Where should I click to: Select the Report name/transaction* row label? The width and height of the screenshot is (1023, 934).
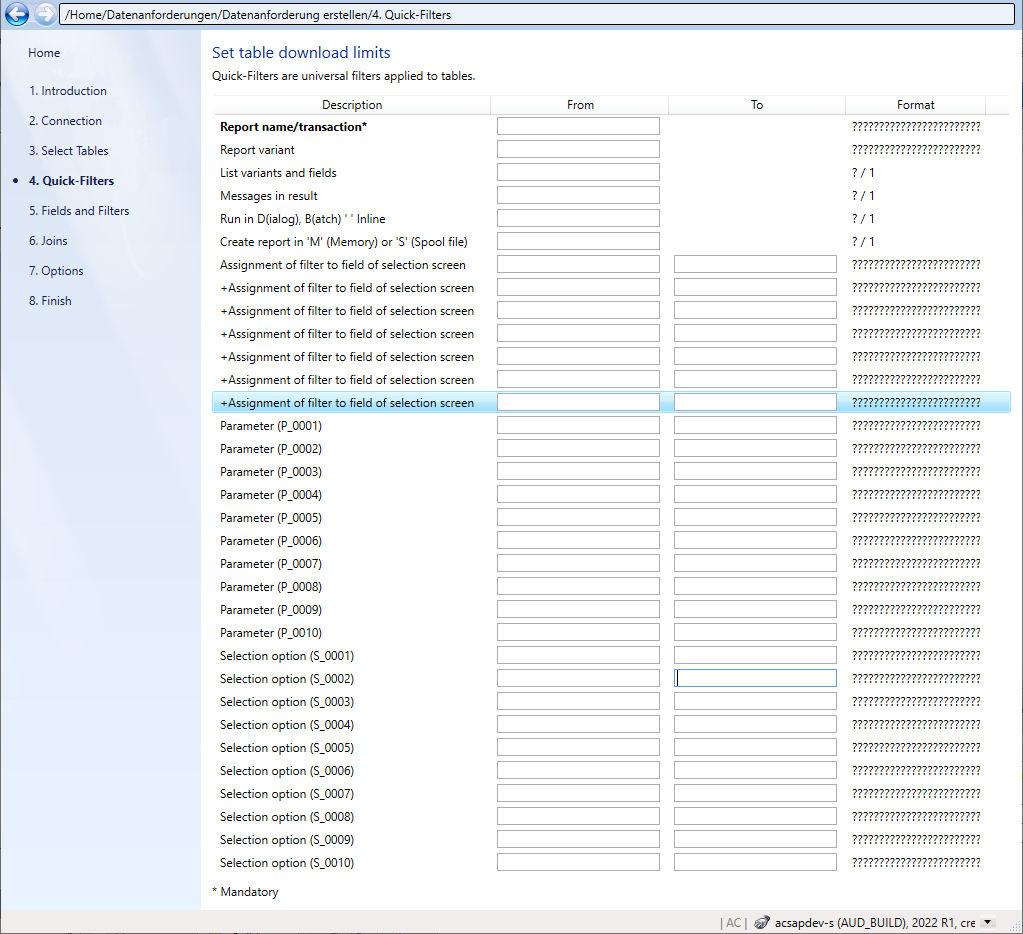click(293, 127)
